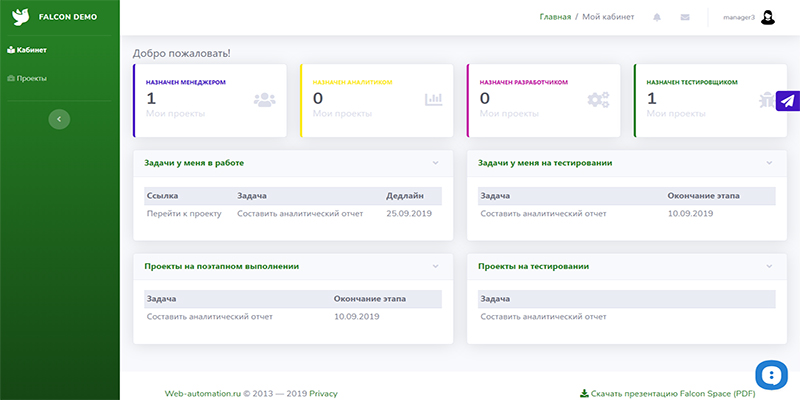Viewport: 800px width, 400px height.
Task: Click 'Перейти к проекту' link
Action: click(x=183, y=213)
